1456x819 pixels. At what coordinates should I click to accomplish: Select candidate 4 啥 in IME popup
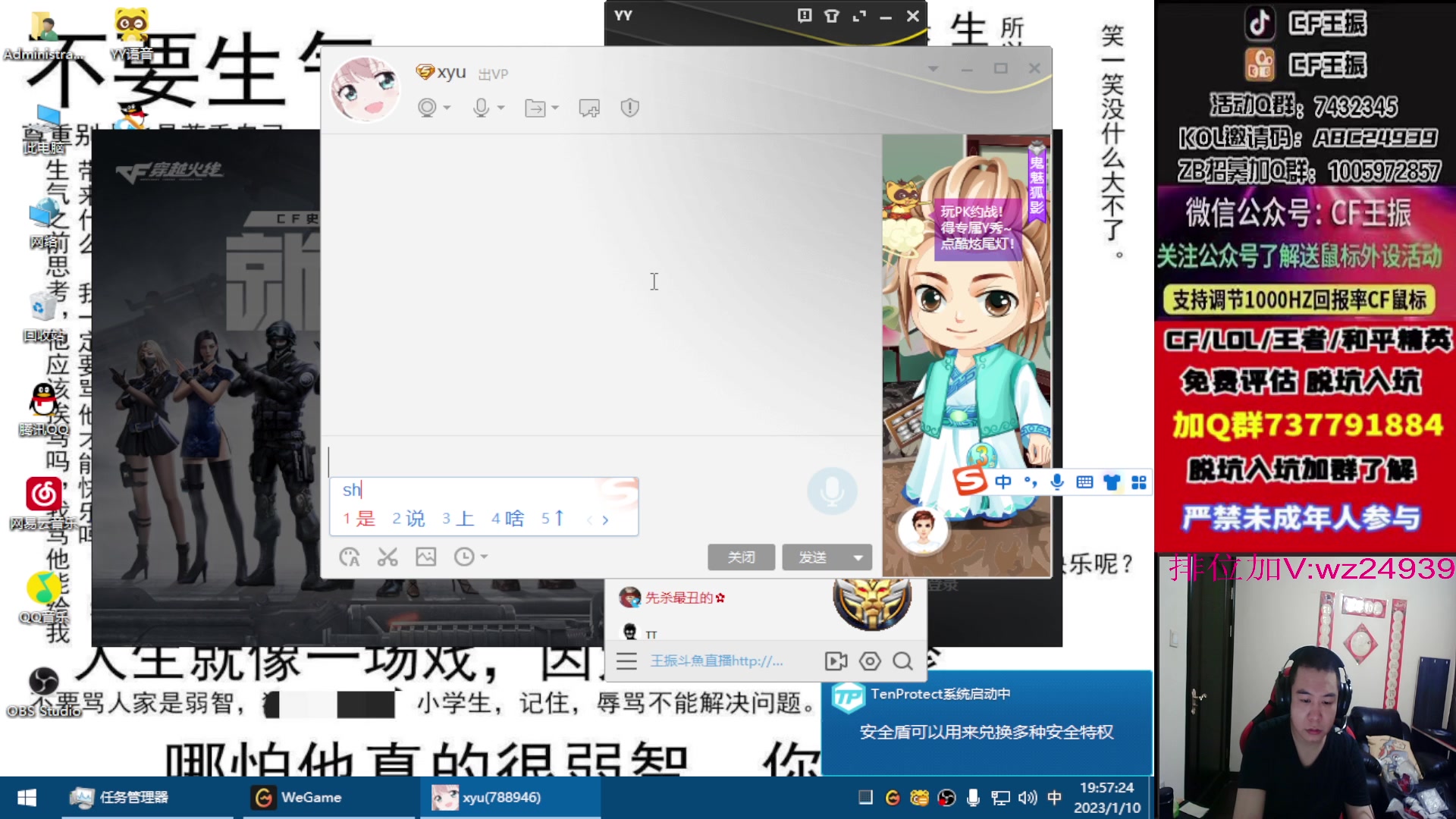[x=508, y=519]
